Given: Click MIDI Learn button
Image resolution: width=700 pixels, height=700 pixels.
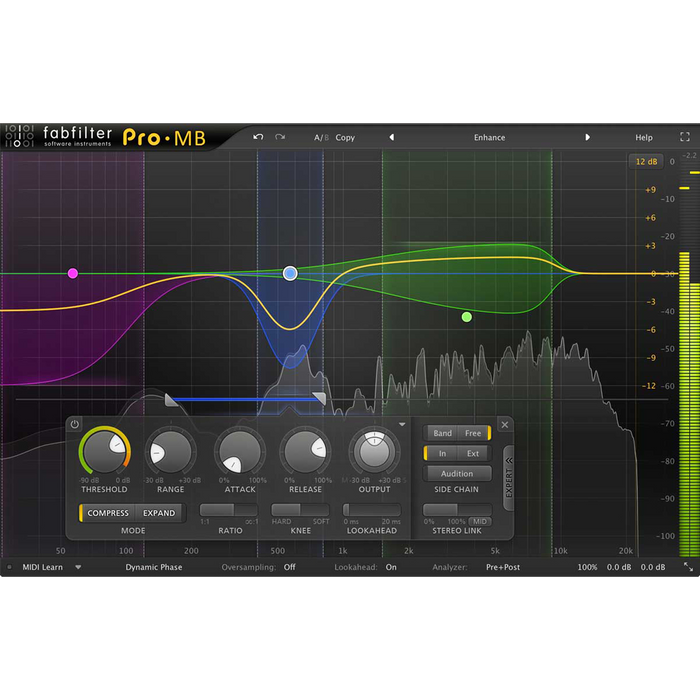Looking at the screenshot, I should [x=42, y=567].
